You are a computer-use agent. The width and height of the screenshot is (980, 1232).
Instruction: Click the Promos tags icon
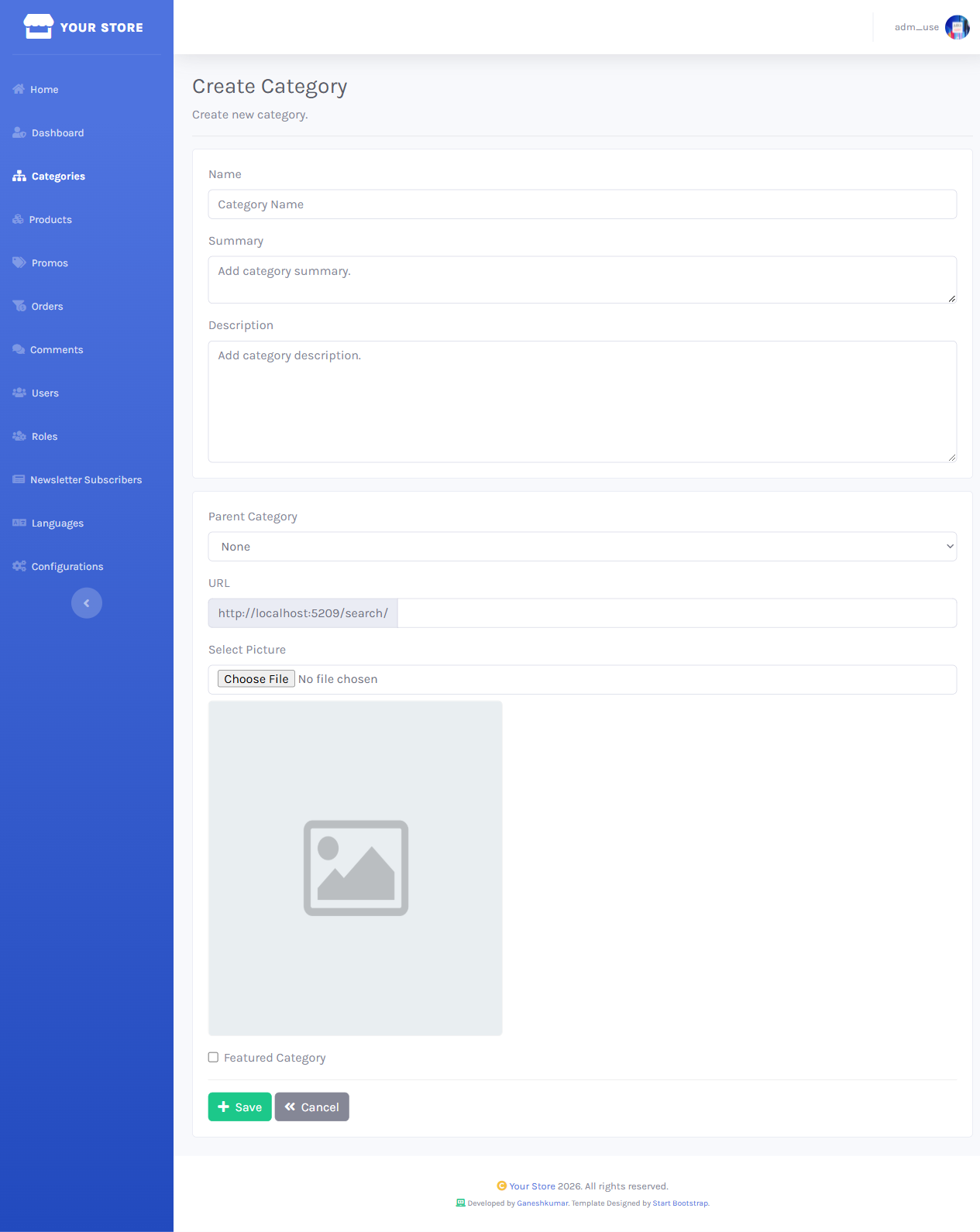(19, 263)
